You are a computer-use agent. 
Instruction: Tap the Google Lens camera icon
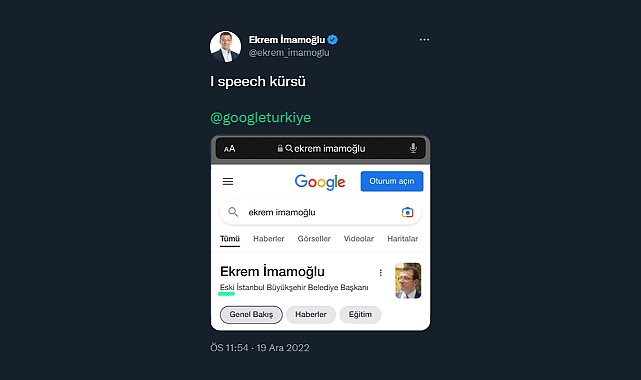coord(408,212)
